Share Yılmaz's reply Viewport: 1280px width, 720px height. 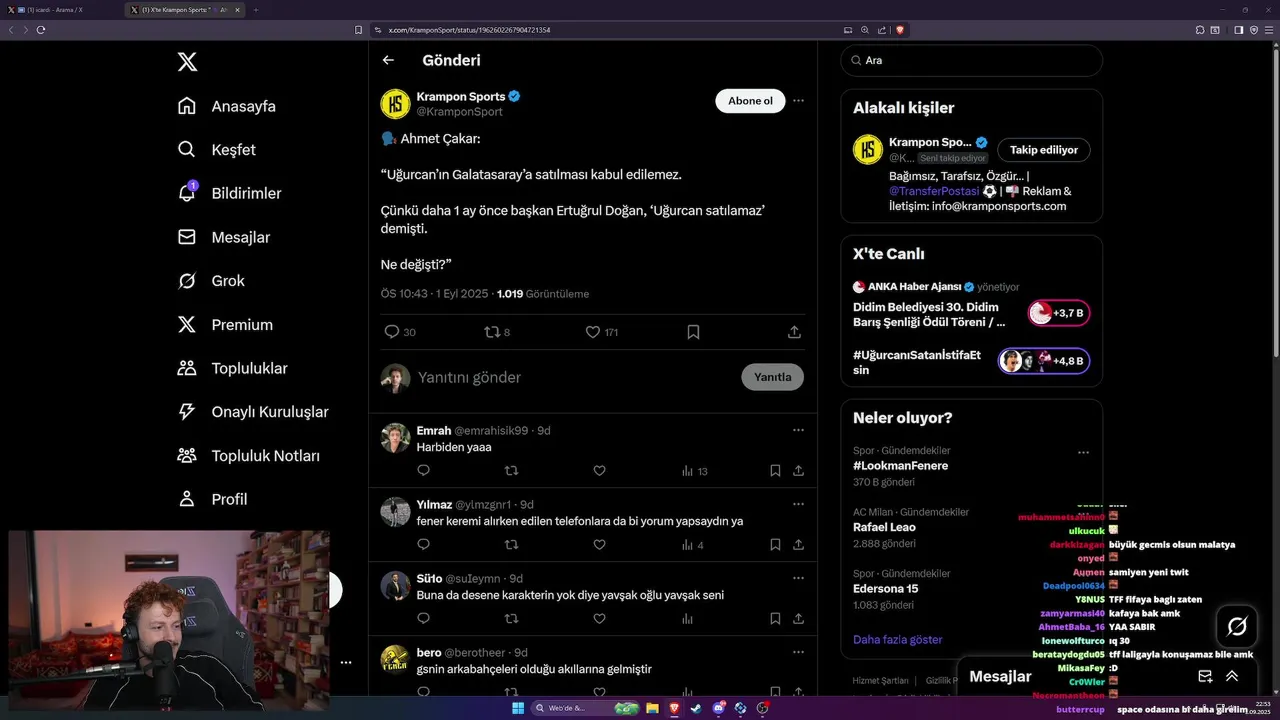[798, 545]
